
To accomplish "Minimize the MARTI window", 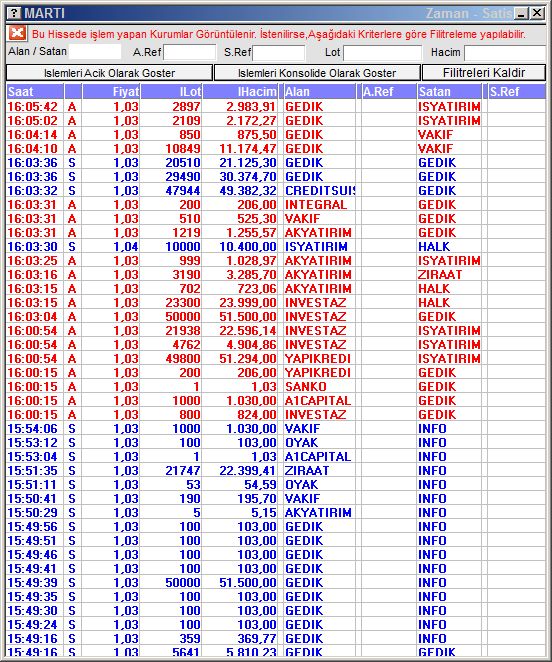I will pos(522,13).
